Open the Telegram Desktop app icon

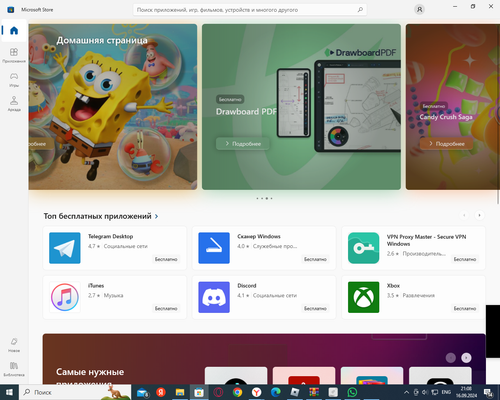tap(65, 248)
